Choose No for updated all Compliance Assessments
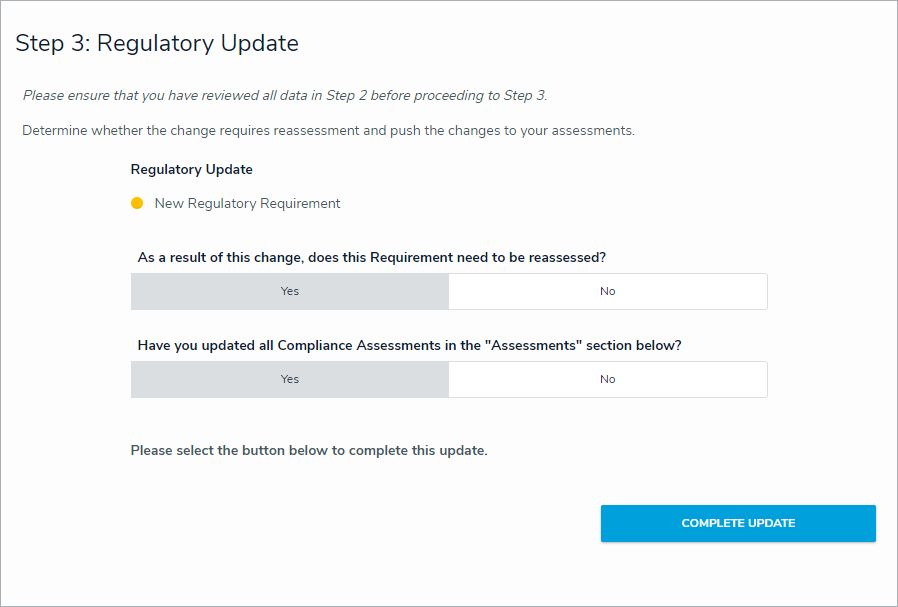 coord(607,380)
